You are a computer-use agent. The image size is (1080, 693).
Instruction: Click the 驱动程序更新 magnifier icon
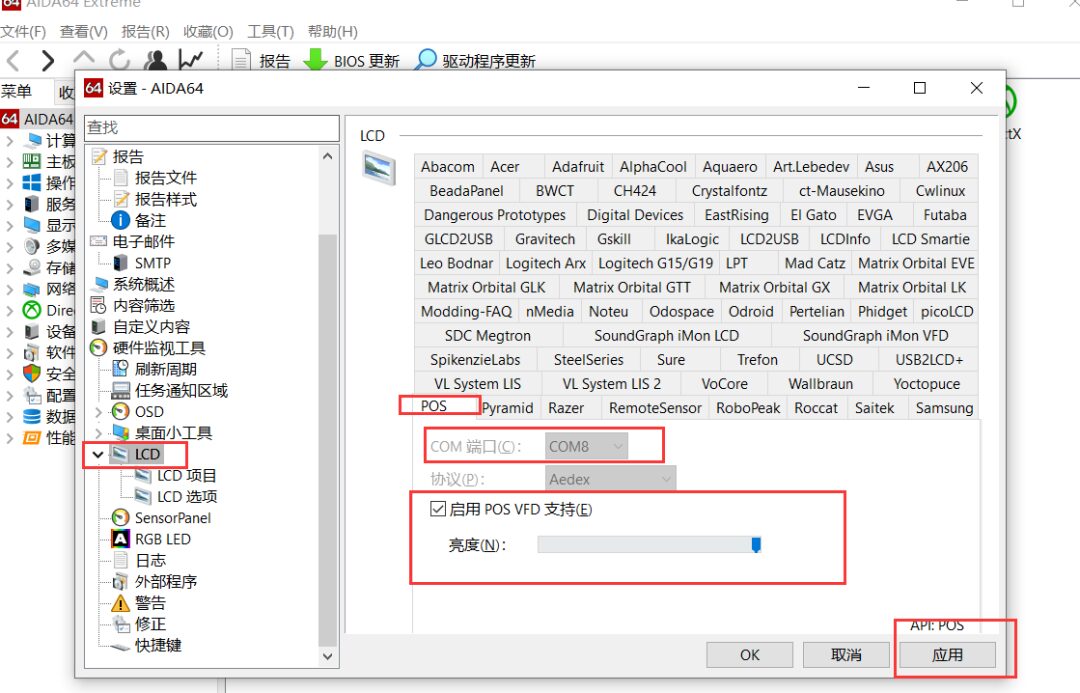pyautogui.click(x=426, y=60)
